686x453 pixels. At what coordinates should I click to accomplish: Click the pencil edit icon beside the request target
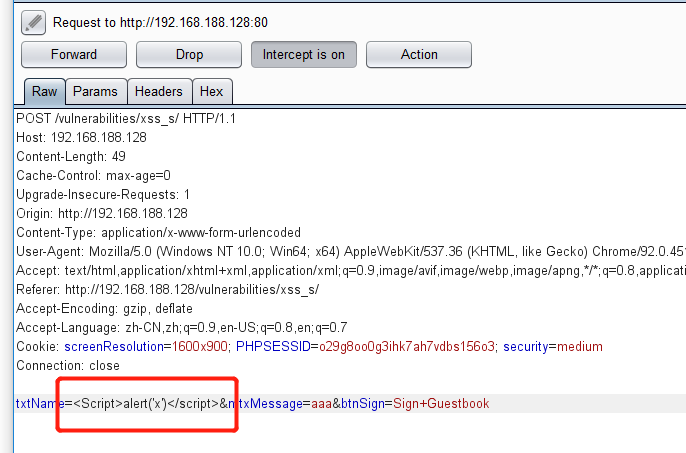pyautogui.click(x=33, y=22)
